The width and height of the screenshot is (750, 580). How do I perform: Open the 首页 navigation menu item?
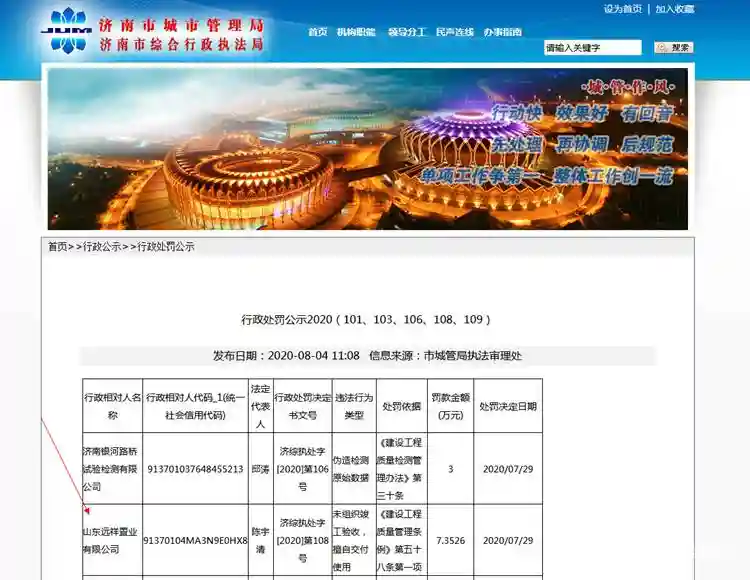tap(318, 32)
